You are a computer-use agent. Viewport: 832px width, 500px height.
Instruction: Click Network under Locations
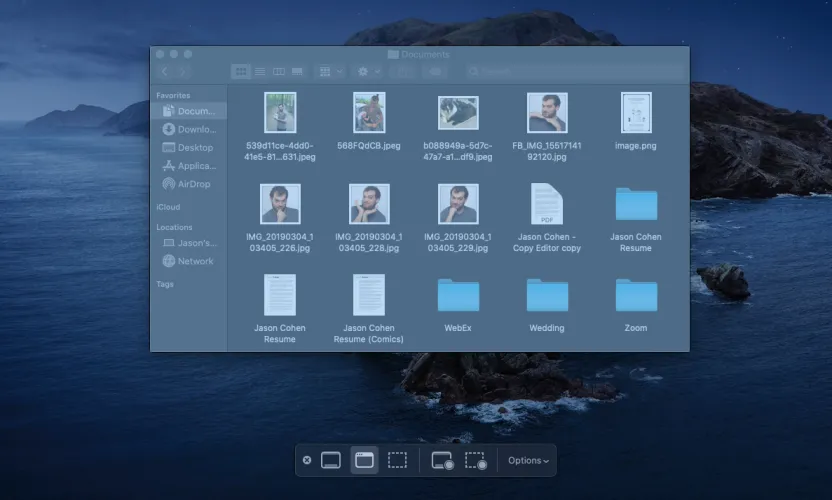click(189, 261)
